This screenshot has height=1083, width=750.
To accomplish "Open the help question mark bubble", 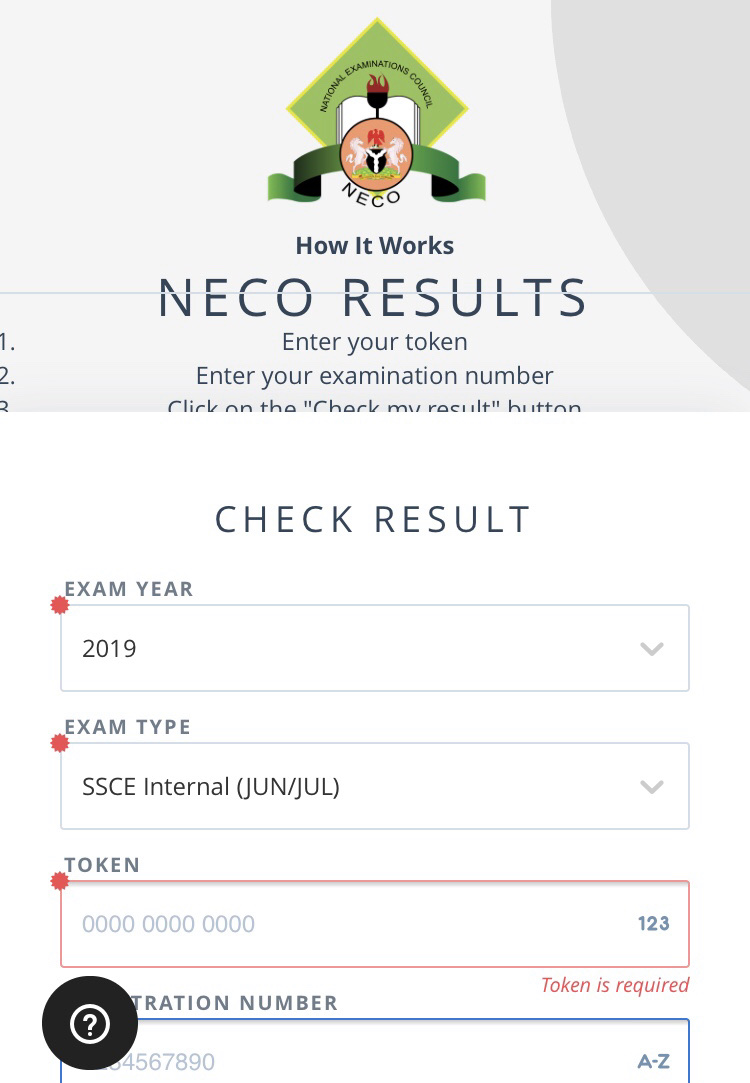I will coord(90,1023).
